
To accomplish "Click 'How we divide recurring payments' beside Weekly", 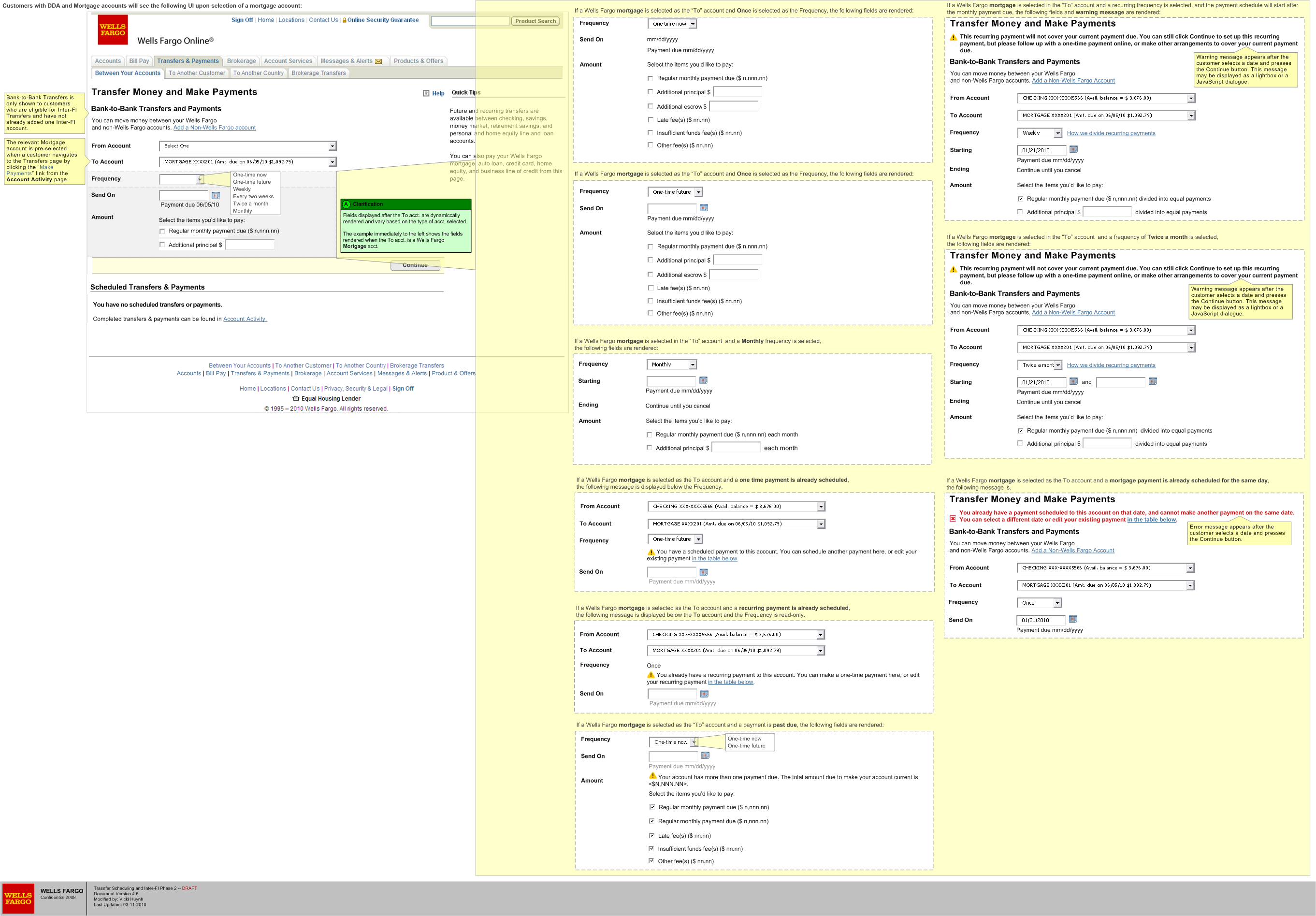I will (1111, 133).
